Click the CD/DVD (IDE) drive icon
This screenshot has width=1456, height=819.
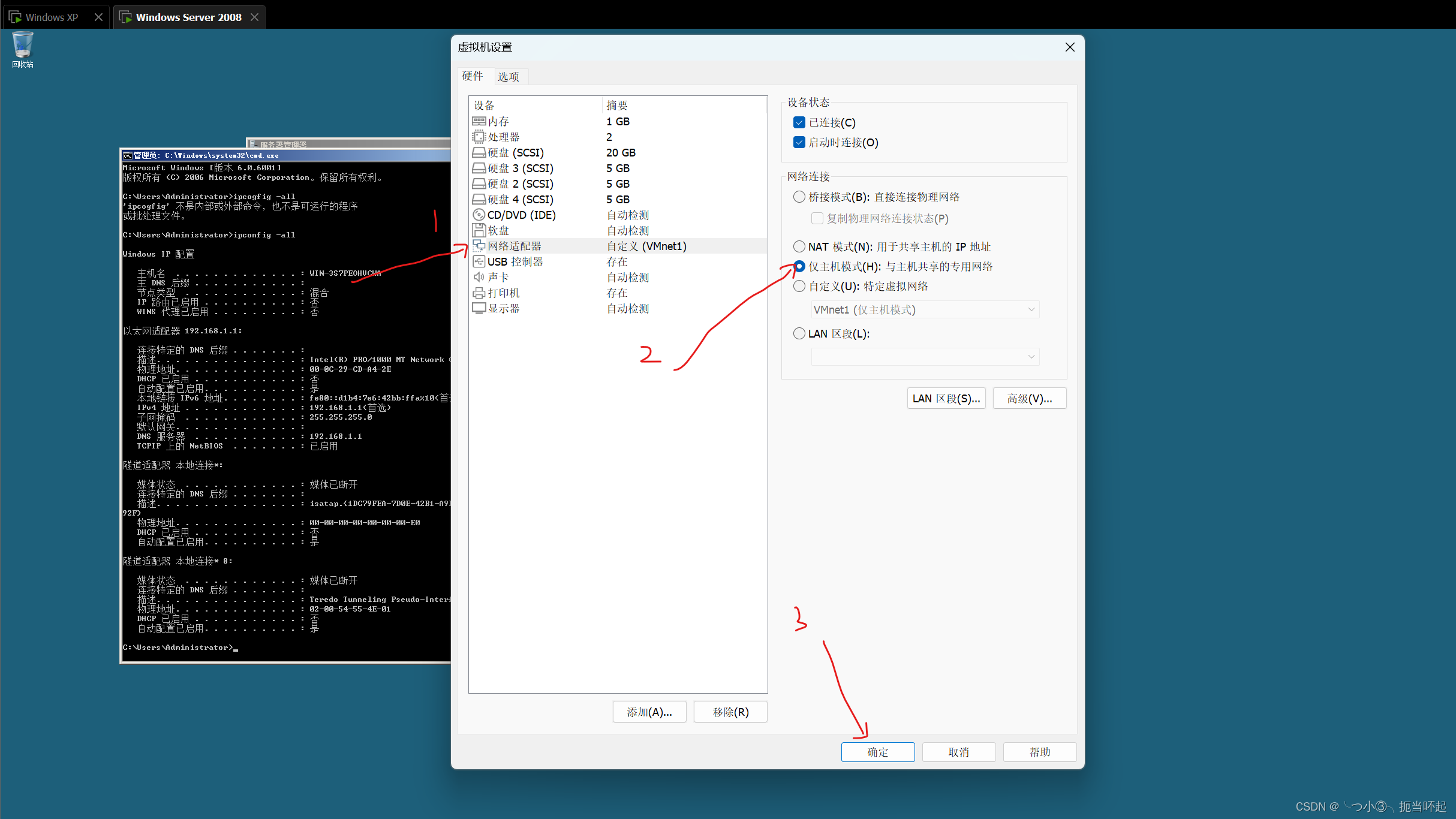coord(479,215)
